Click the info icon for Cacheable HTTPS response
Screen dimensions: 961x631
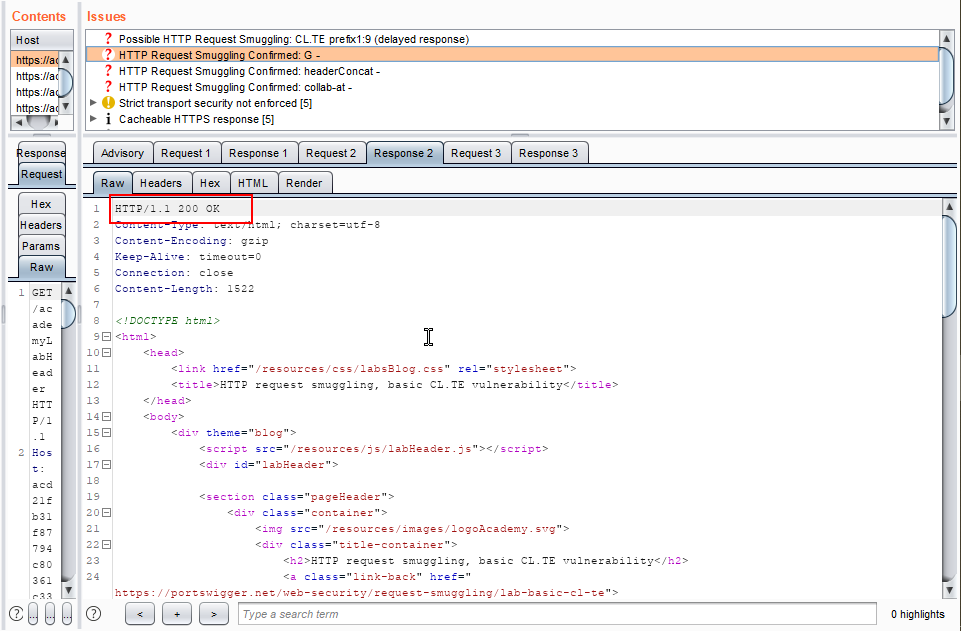108,119
